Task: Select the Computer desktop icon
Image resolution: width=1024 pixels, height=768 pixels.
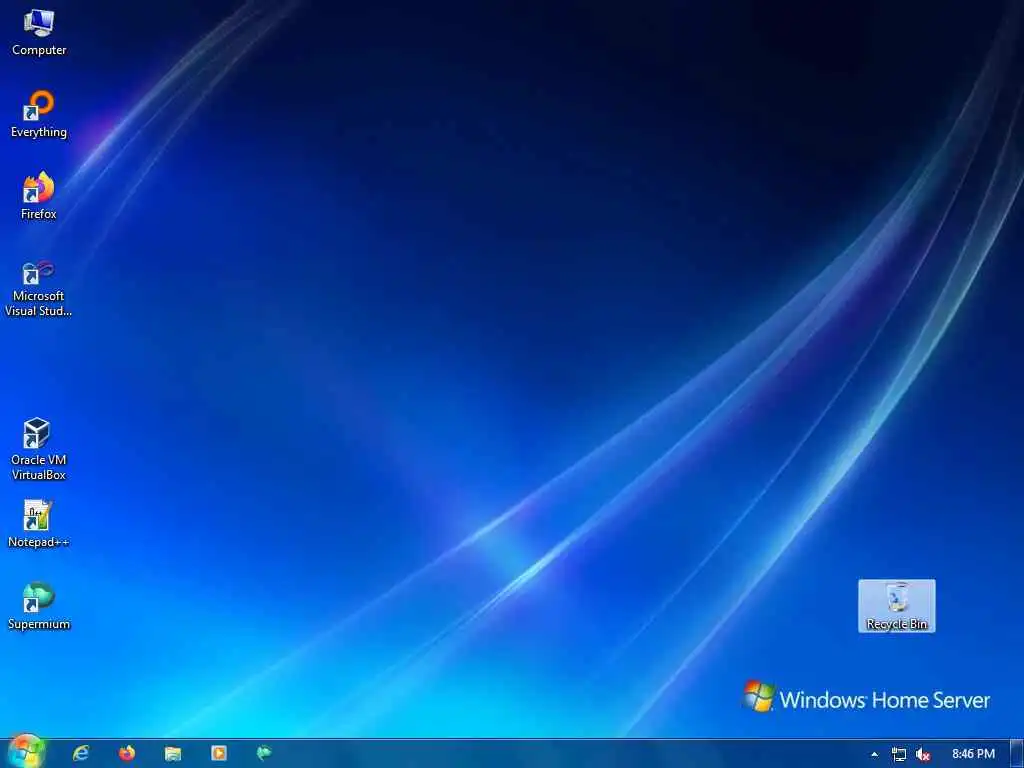Action: pos(39,33)
